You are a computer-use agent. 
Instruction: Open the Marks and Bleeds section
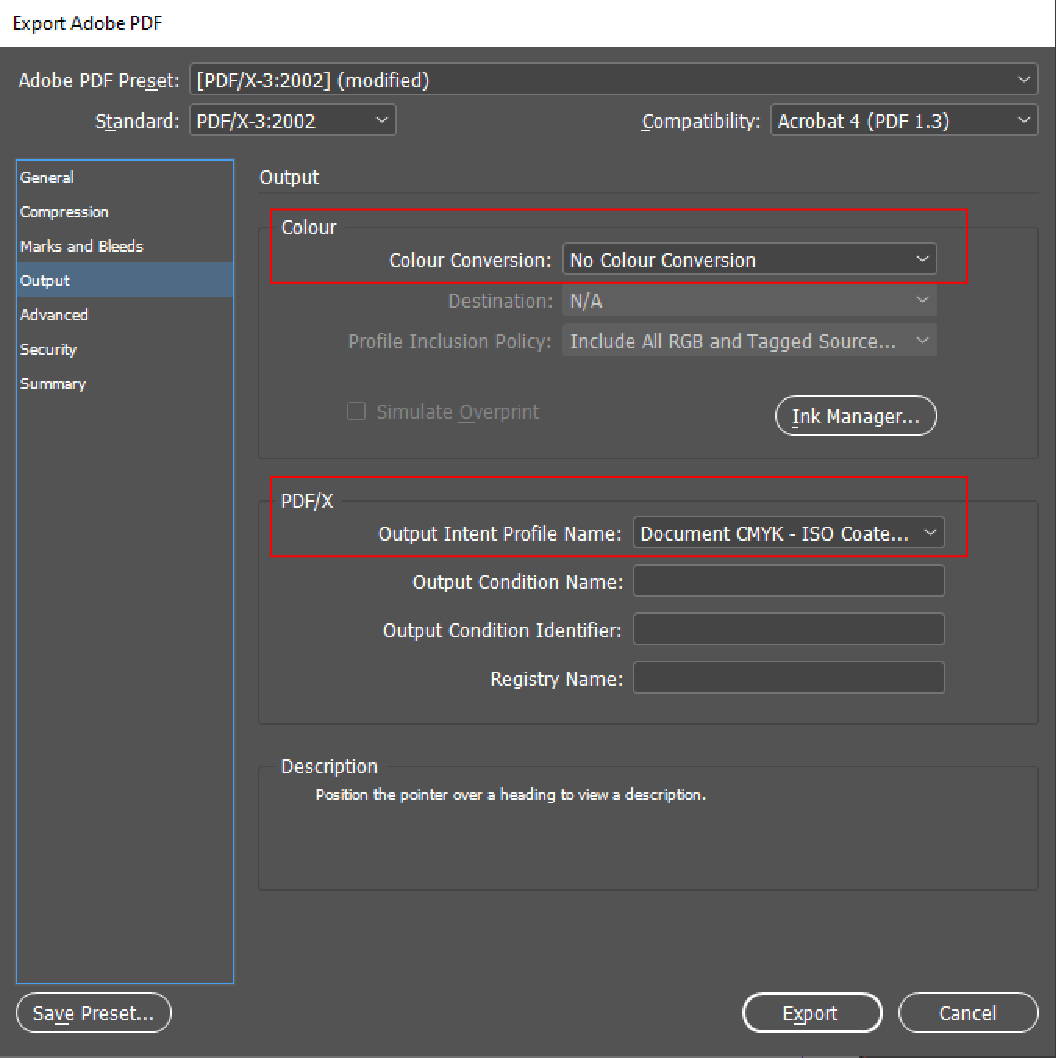(81, 246)
